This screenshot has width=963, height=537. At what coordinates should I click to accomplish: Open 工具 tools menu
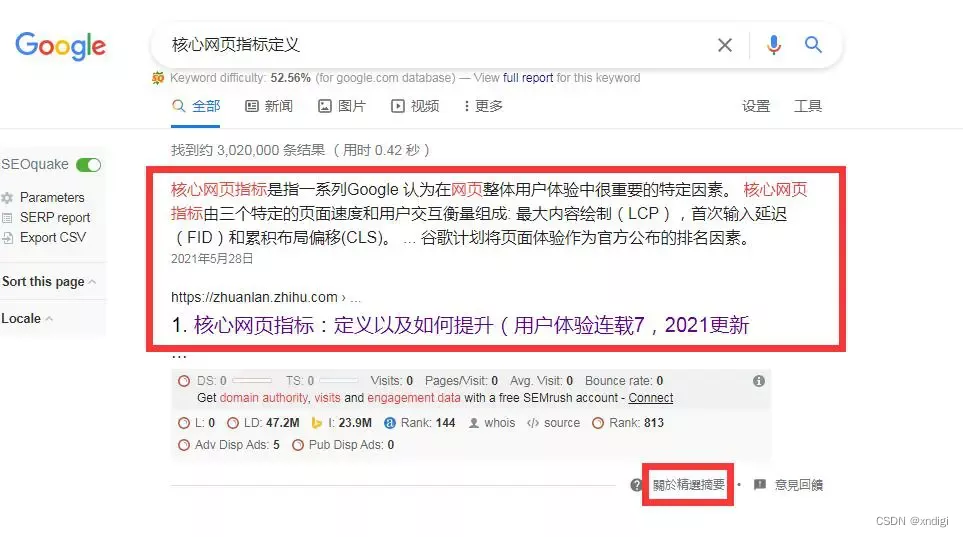[808, 106]
